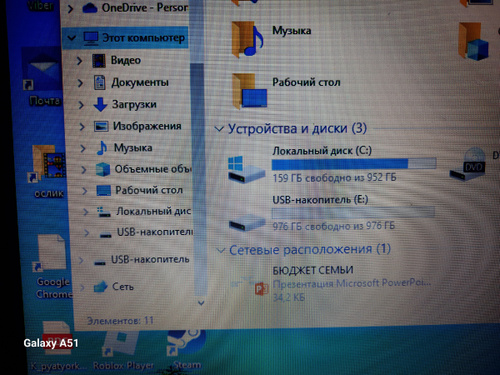Select USB-накопитель (E:) drive icon
The width and height of the screenshot is (500, 375).
[x=247, y=223]
